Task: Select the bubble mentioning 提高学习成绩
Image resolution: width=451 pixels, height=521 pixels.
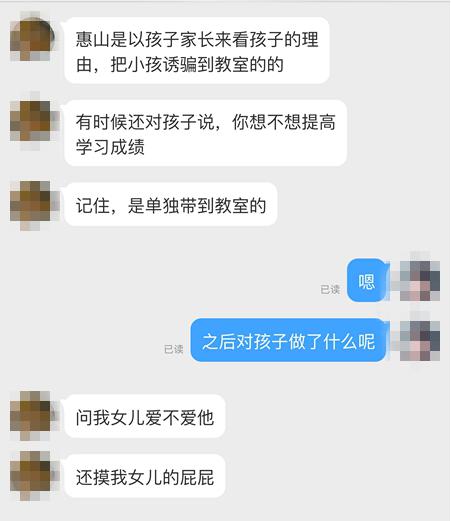Action: (x=205, y=133)
